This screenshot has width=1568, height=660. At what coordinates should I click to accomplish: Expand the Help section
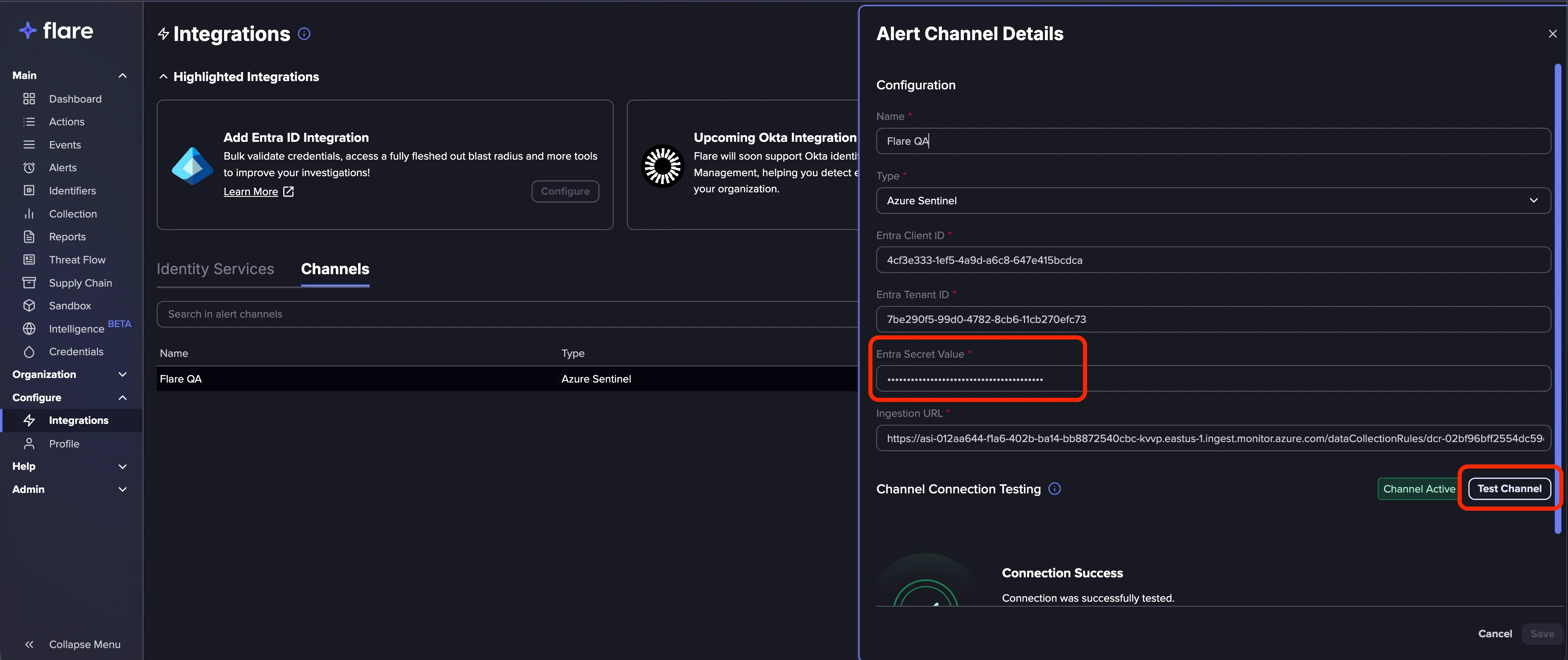pos(122,466)
